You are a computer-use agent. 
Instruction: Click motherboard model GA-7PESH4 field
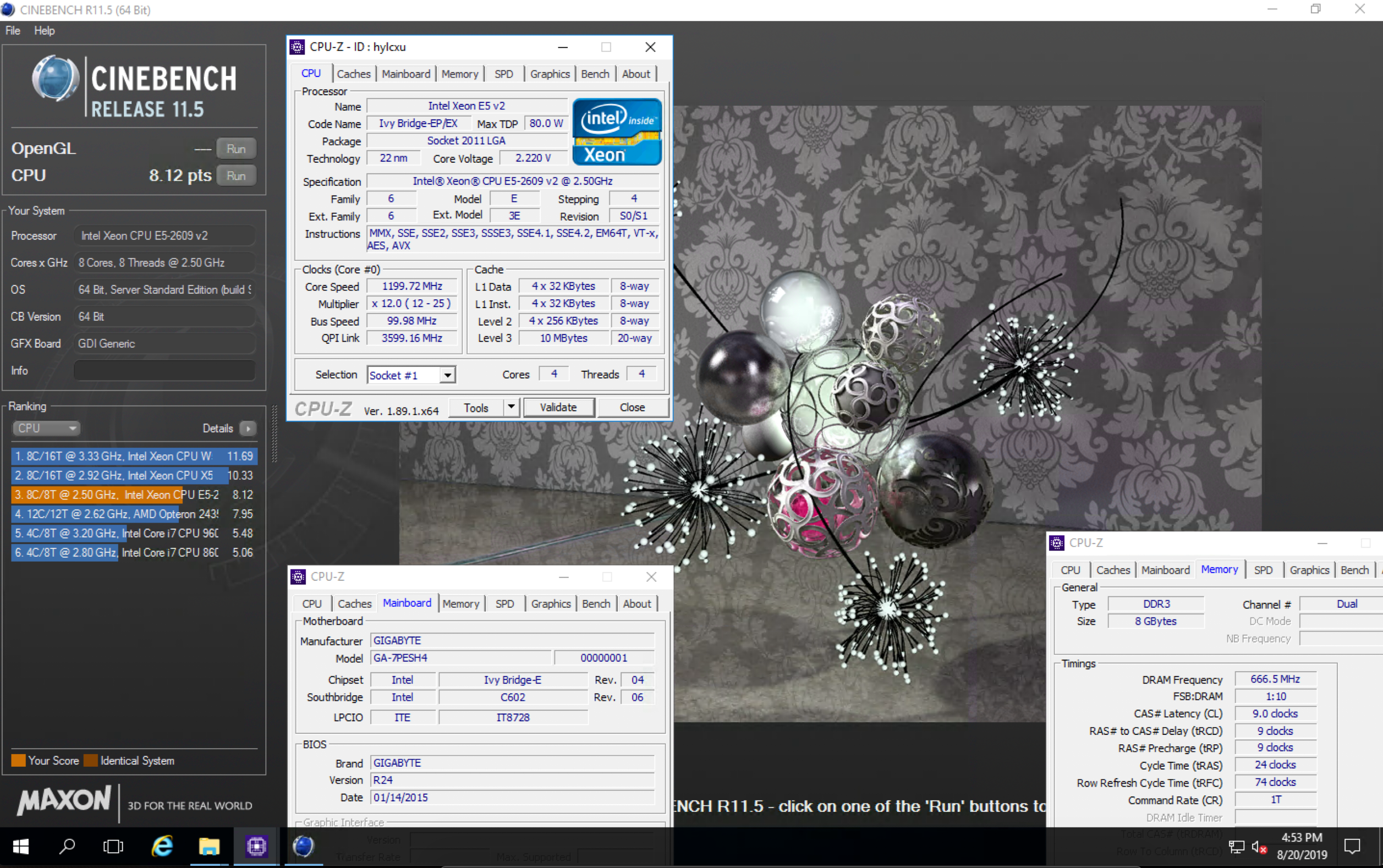pyautogui.click(x=461, y=658)
